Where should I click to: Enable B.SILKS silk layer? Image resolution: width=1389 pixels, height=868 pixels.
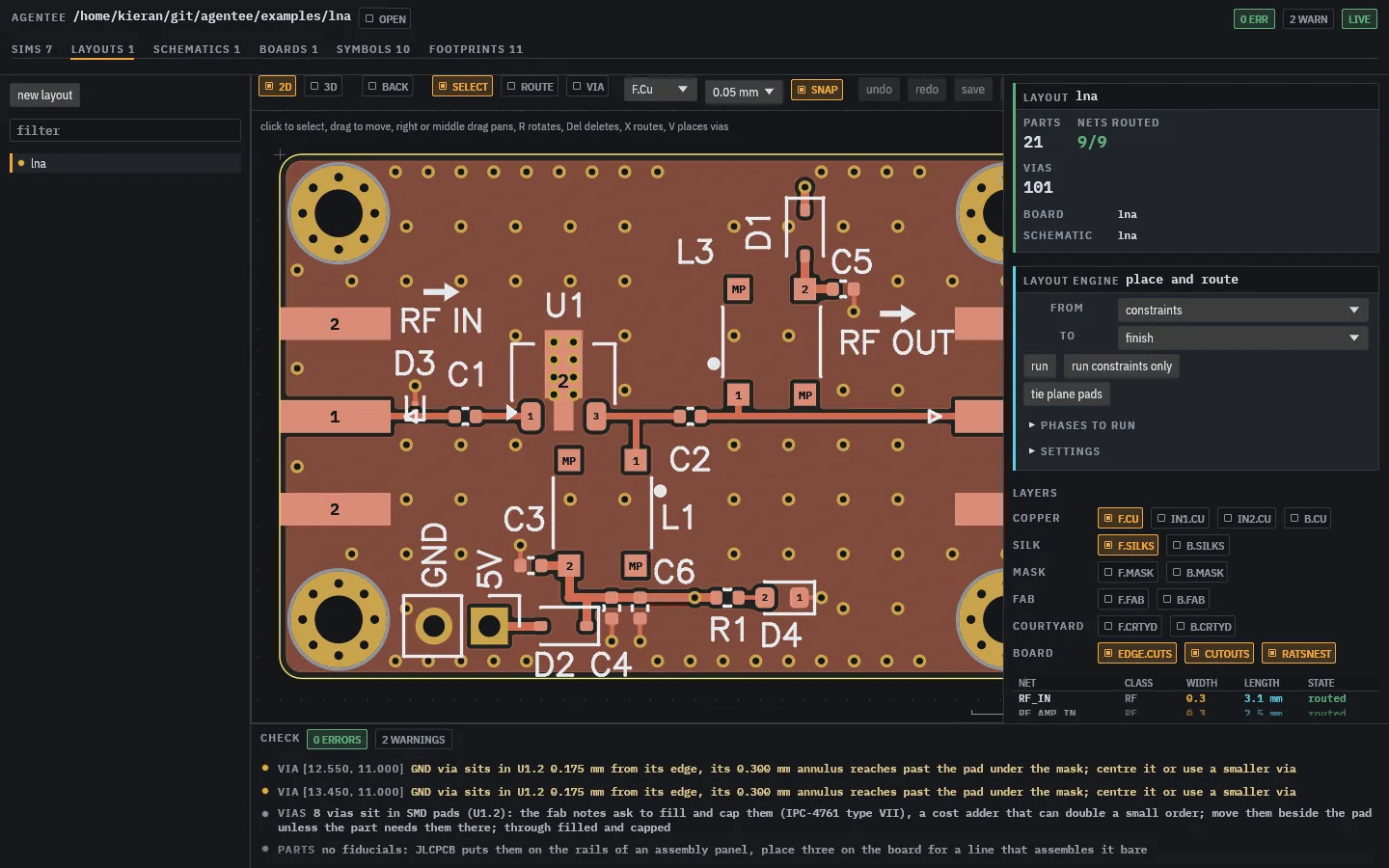coord(1198,546)
